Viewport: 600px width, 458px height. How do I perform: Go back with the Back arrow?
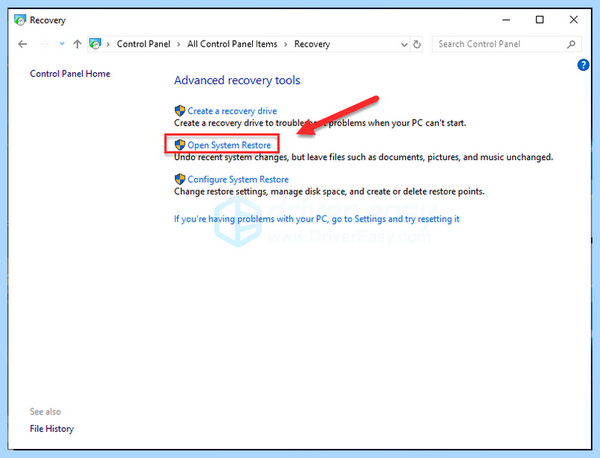23,44
